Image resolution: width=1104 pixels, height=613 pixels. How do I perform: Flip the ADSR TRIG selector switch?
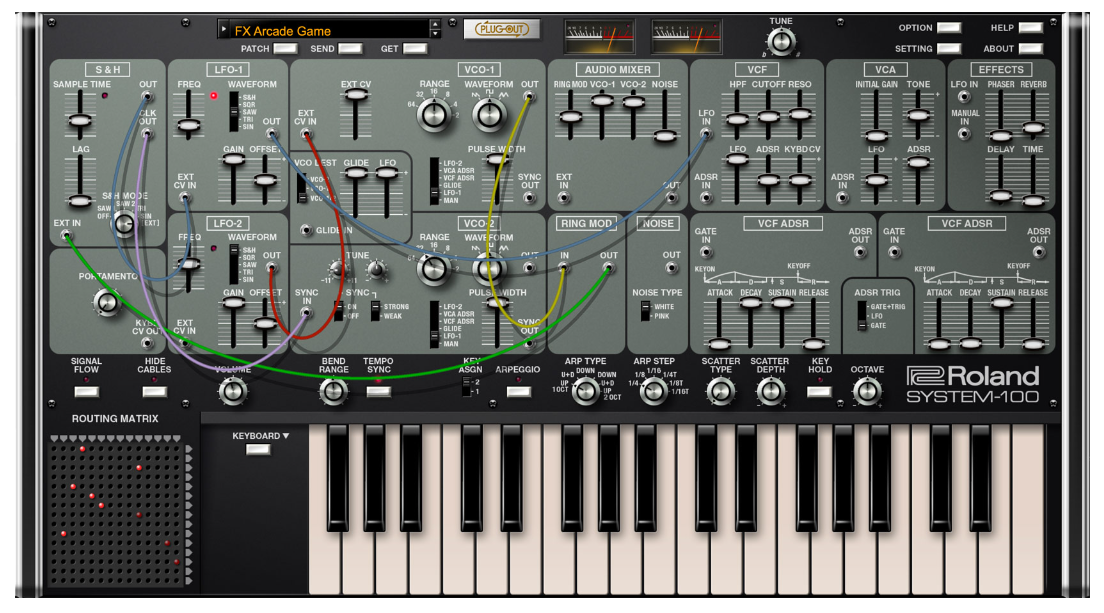tap(862, 316)
